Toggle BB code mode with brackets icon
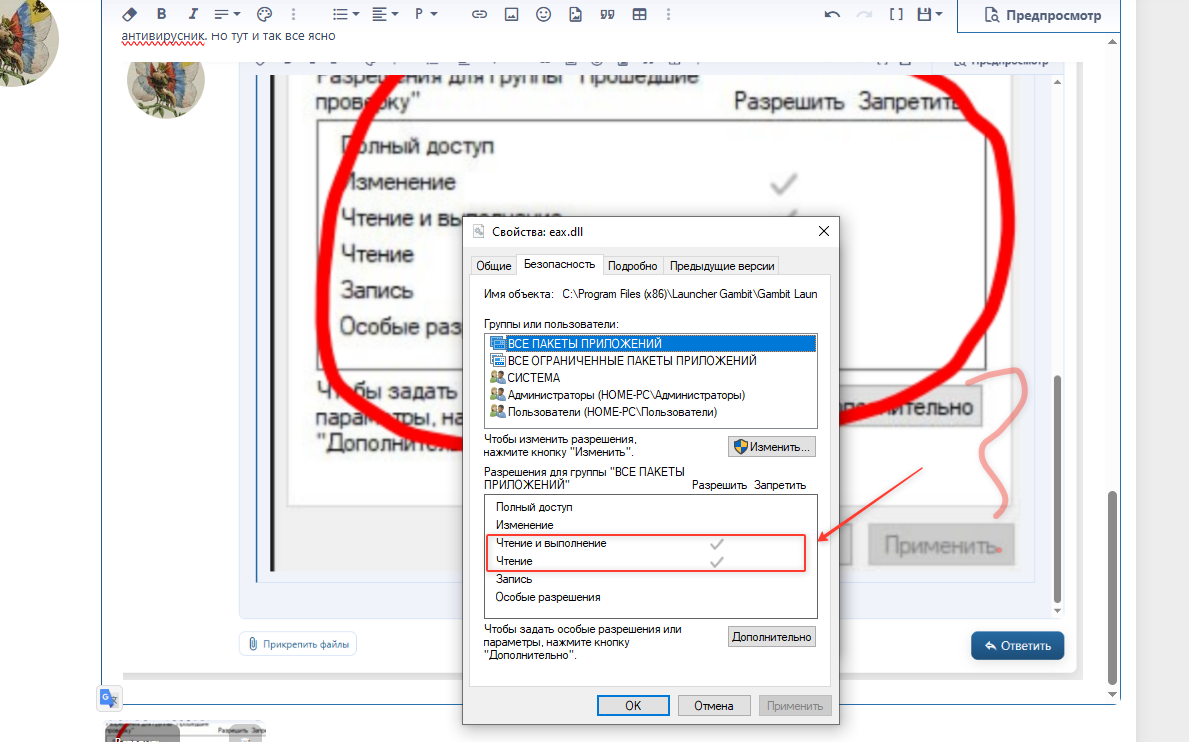This screenshot has width=1189, height=742. [896, 14]
